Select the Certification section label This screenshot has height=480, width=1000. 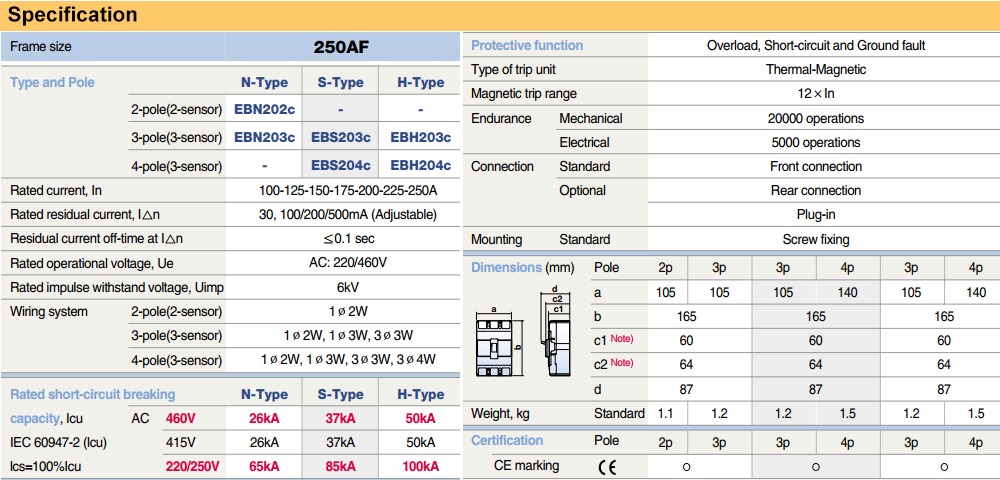(x=507, y=440)
